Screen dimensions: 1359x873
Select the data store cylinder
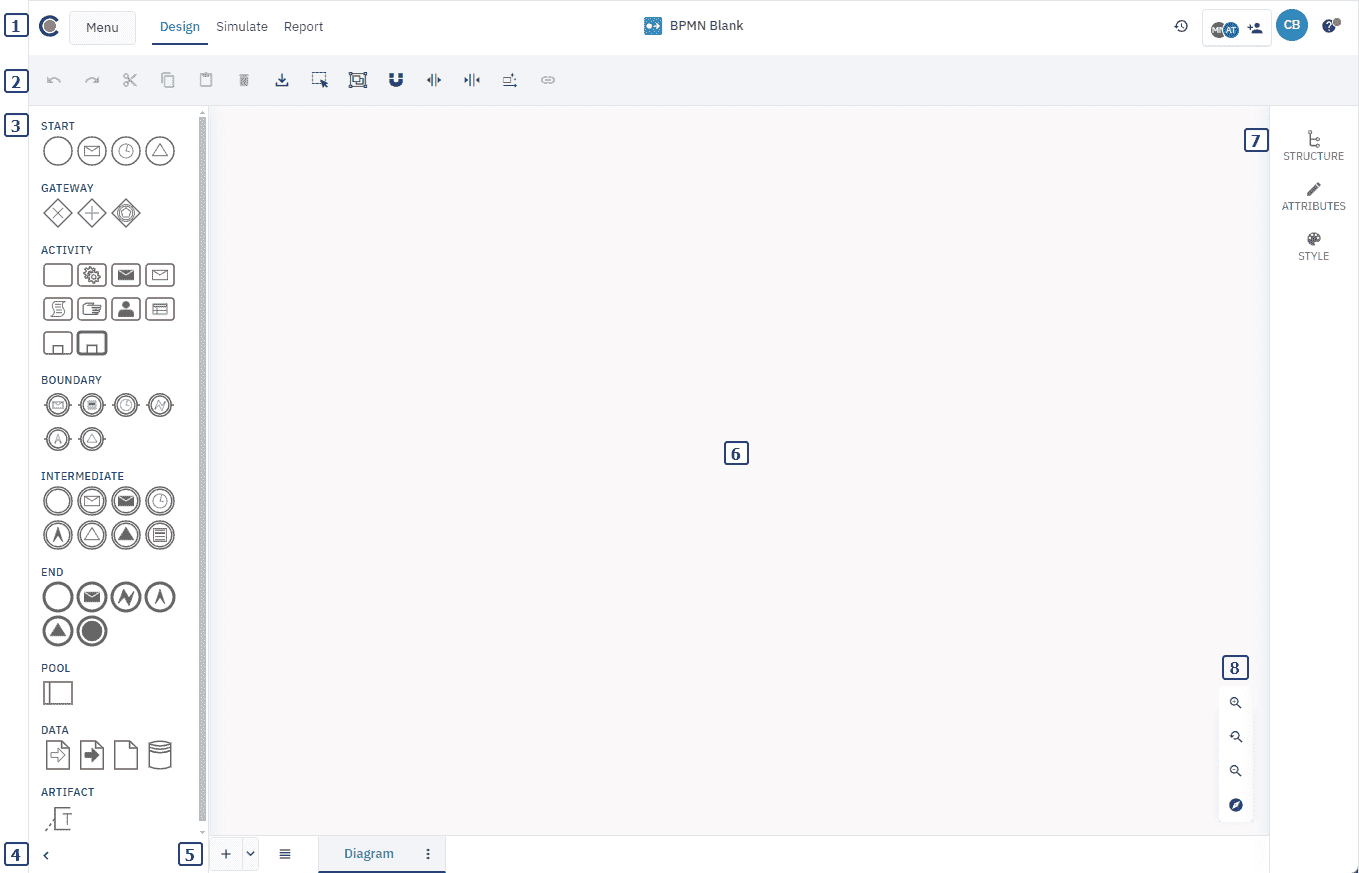pos(160,755)
